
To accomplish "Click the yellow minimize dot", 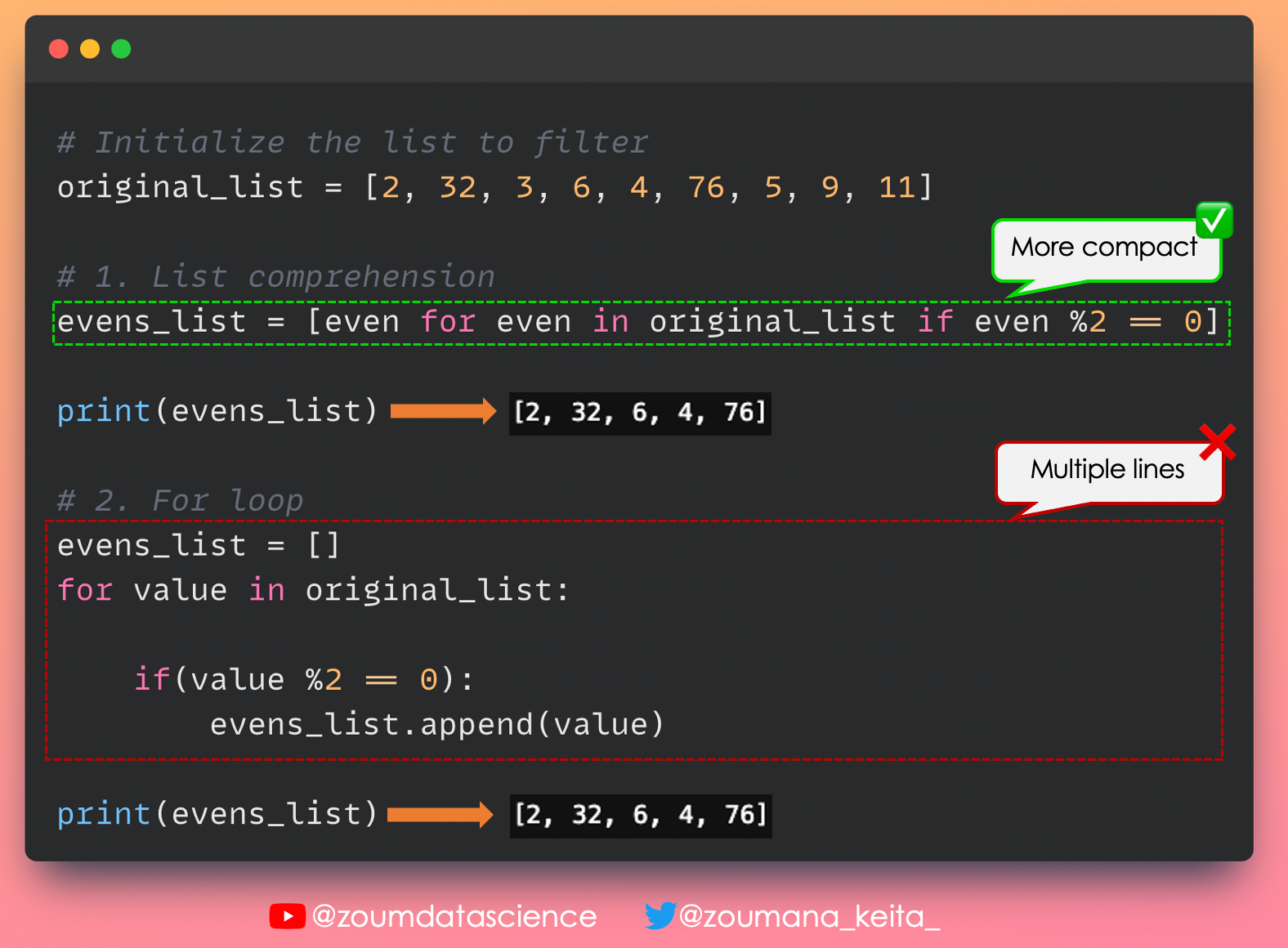I will (x=90, y=49).
